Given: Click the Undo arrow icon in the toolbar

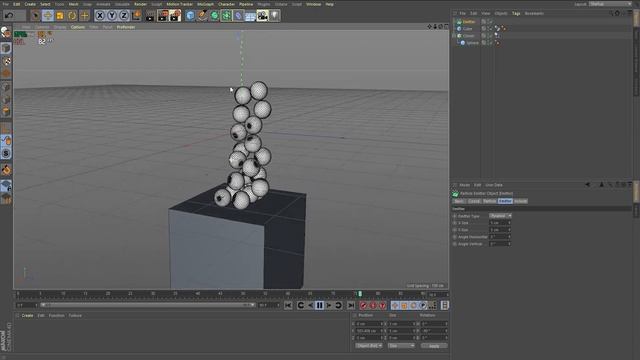Looking at the screenshot, I should 9,16.
